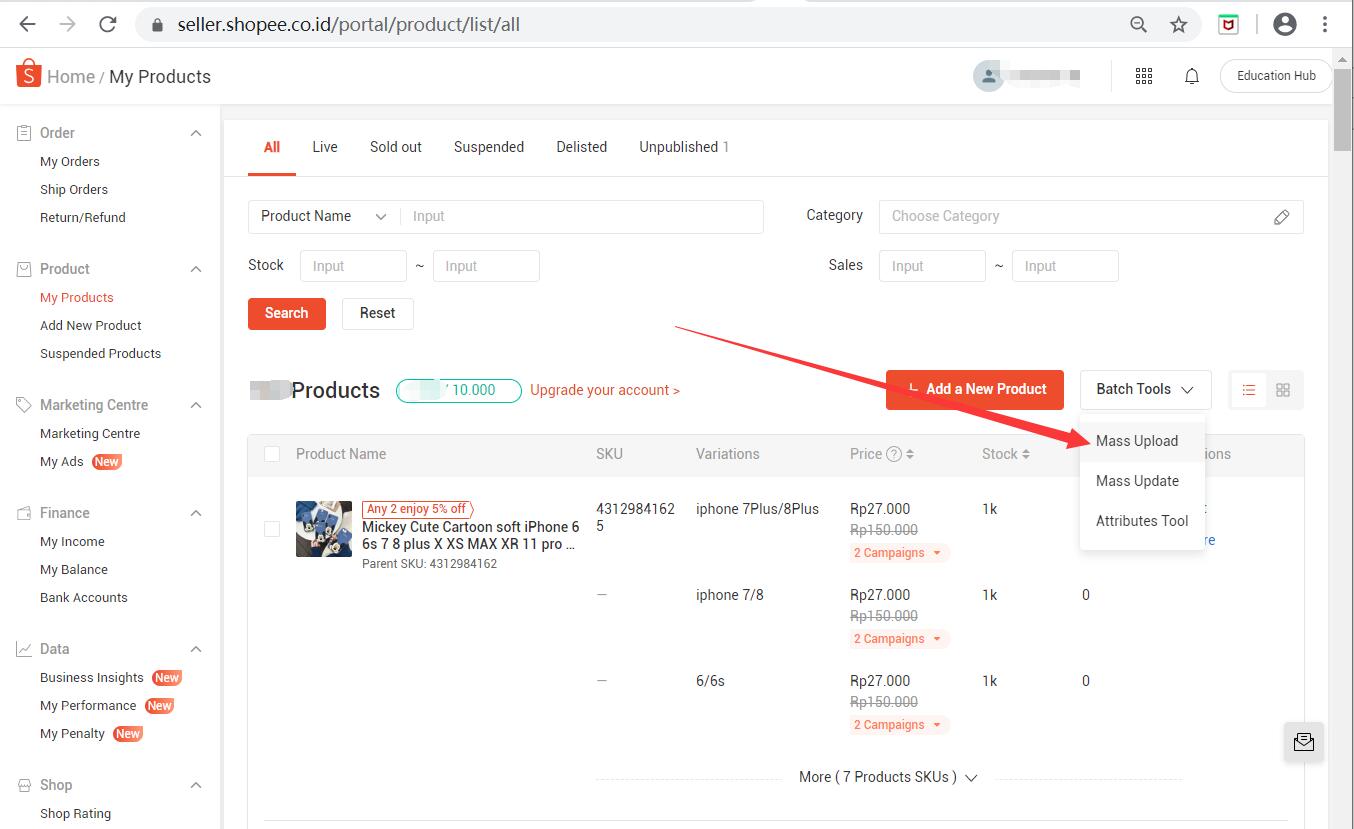Select Mass Upload from Batch Tools menu
The image size is (1354, 829).
coord(1142,441)
